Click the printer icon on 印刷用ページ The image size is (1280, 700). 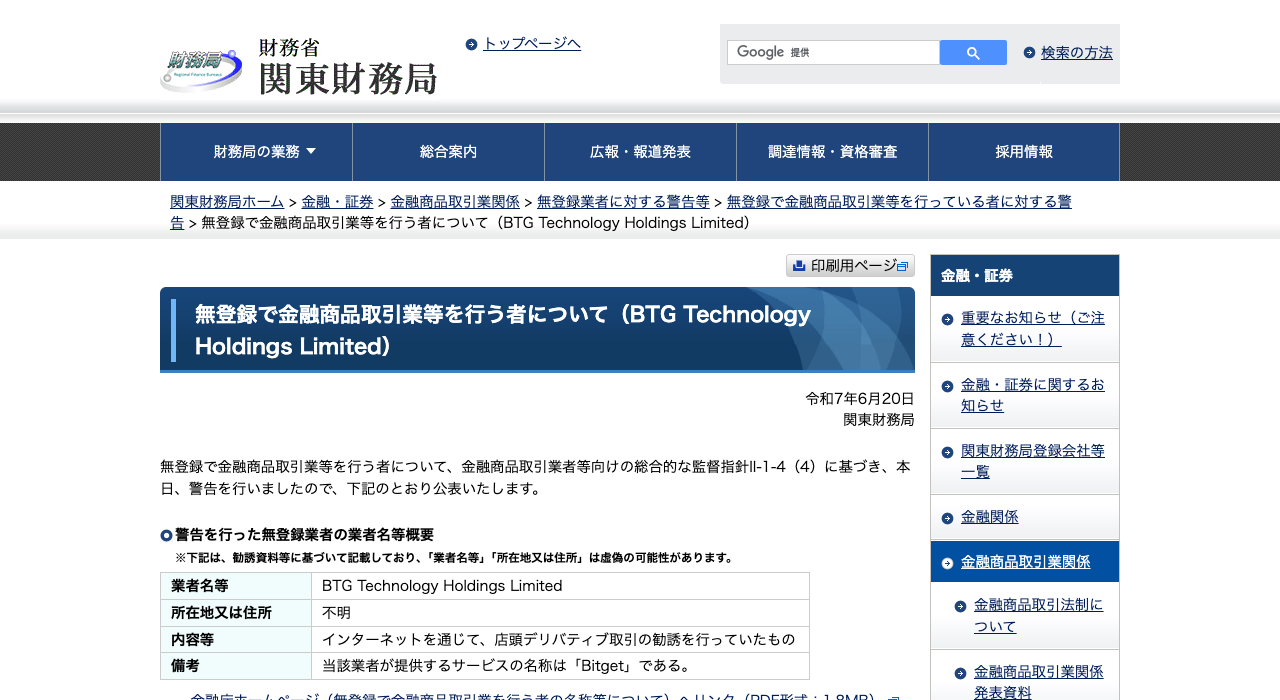(x=799, y=265)
